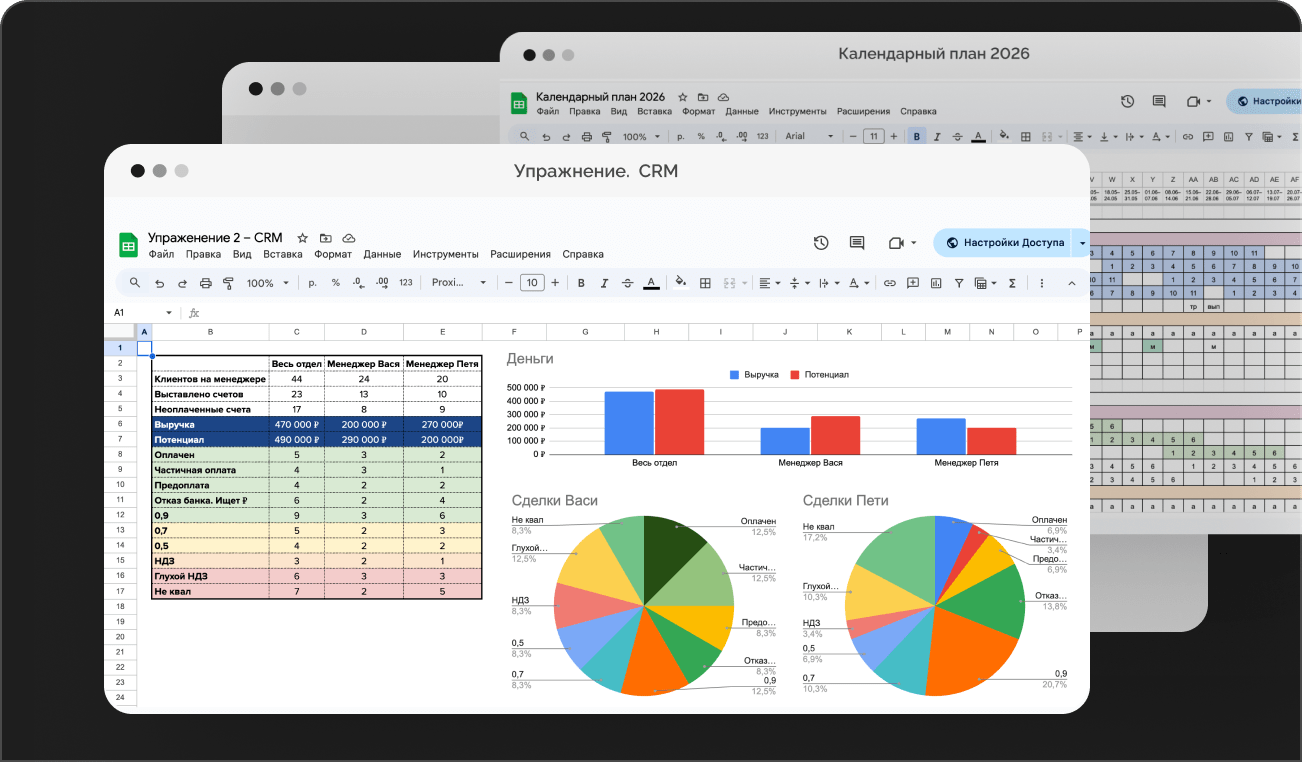Click the print icon in CRM toolbar

tap(206, 283)
